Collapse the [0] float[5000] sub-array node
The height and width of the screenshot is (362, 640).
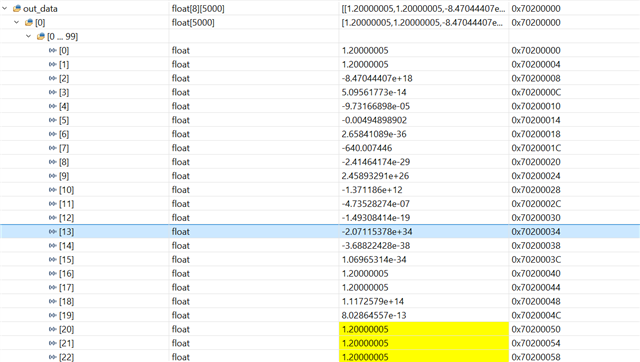point(17,22)
